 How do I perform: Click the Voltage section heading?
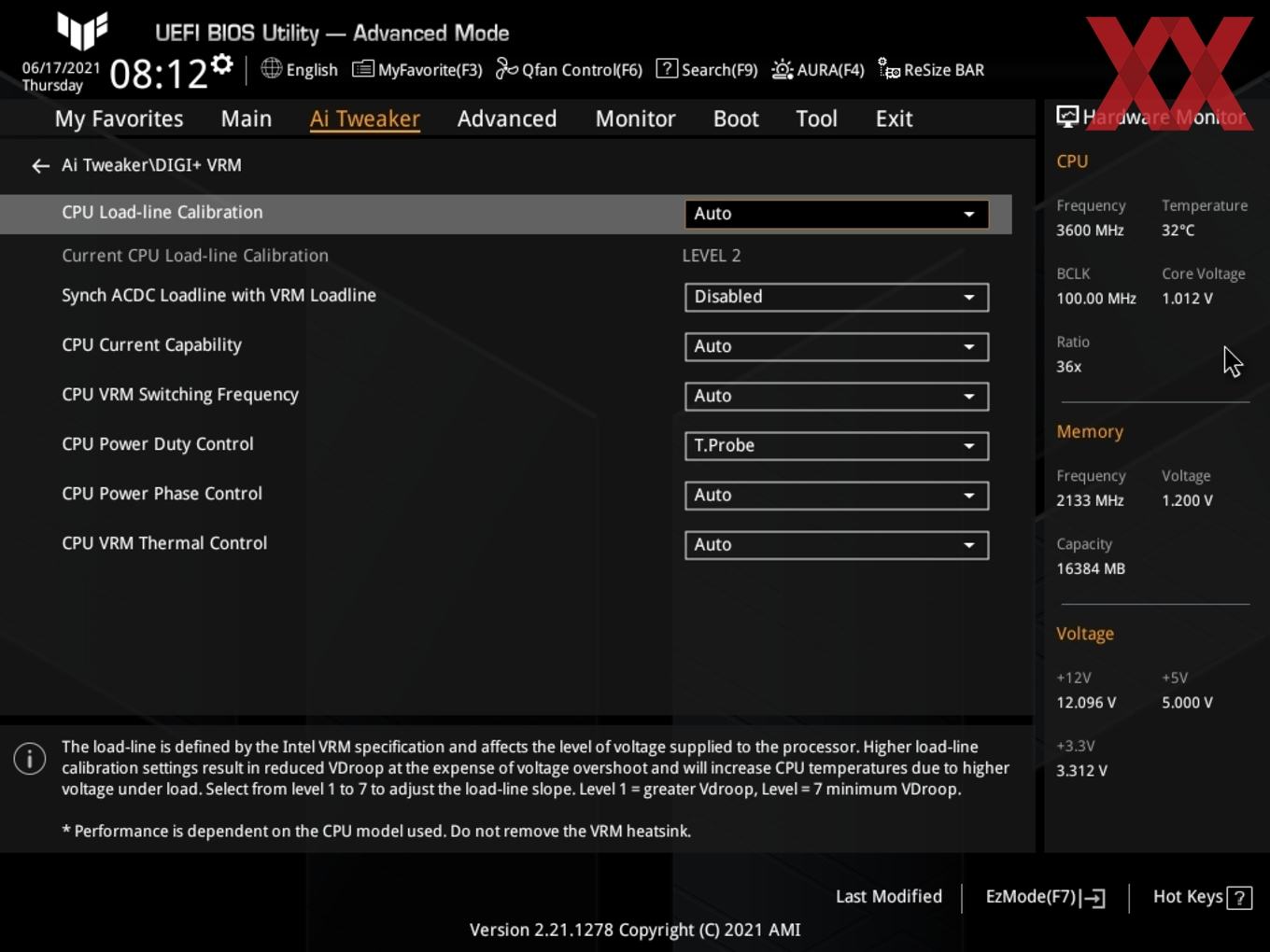tap(1085, 634)
